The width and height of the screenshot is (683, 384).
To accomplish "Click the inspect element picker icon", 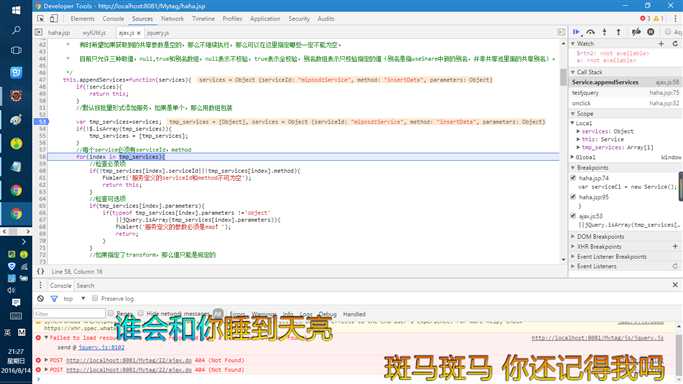I will pyautogui.click(x=41, y=19).
